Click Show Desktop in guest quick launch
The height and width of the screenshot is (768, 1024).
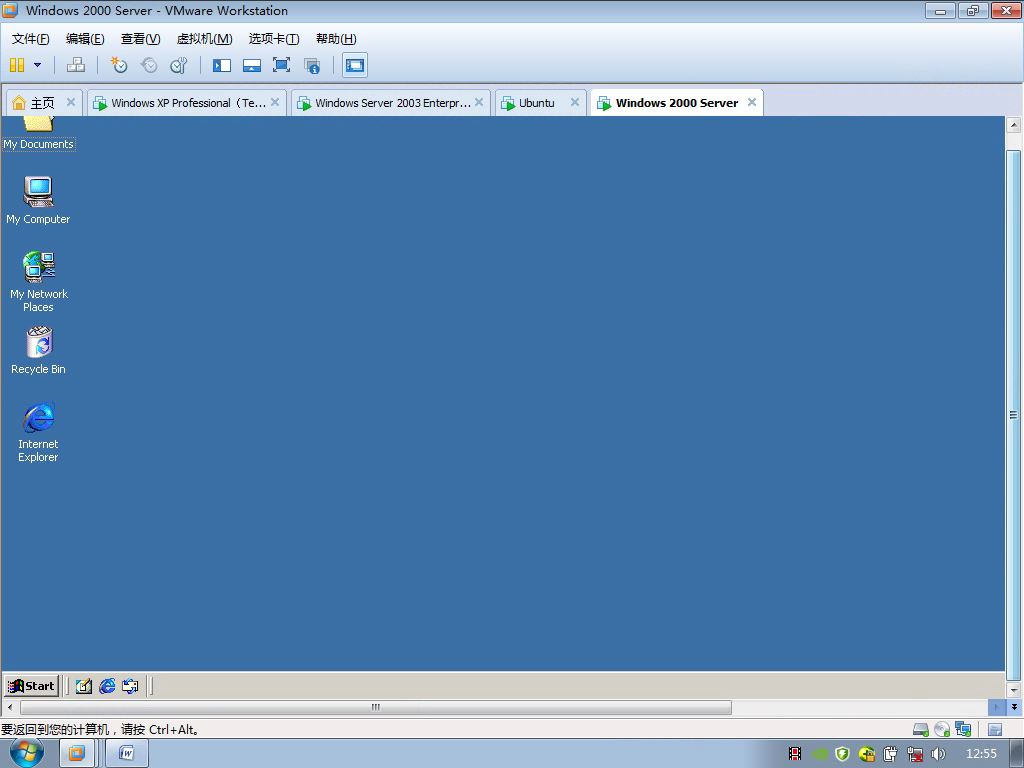coord(84,686)
